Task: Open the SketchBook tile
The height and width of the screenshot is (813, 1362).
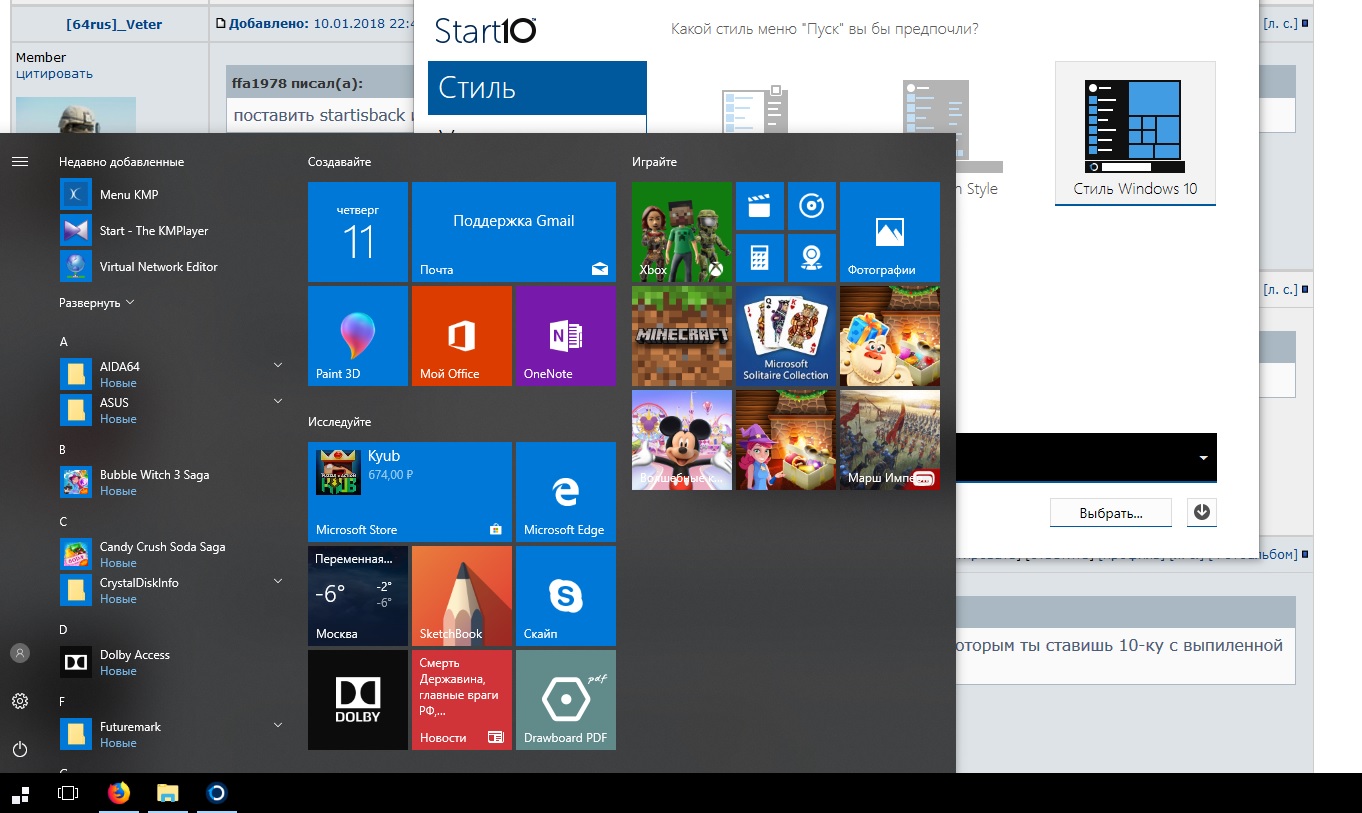Action: [x=462, y=596]
